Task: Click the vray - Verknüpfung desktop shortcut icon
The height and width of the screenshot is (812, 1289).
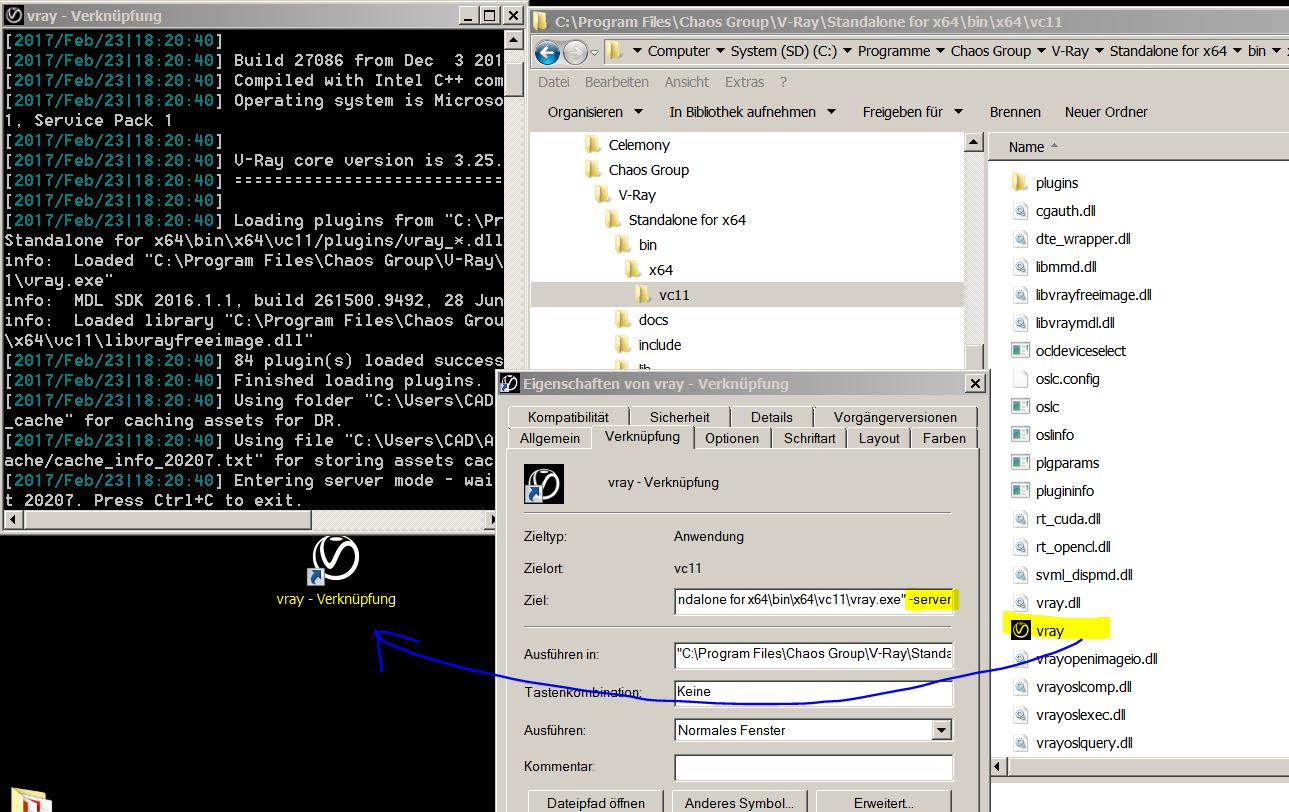Action: 335,561
